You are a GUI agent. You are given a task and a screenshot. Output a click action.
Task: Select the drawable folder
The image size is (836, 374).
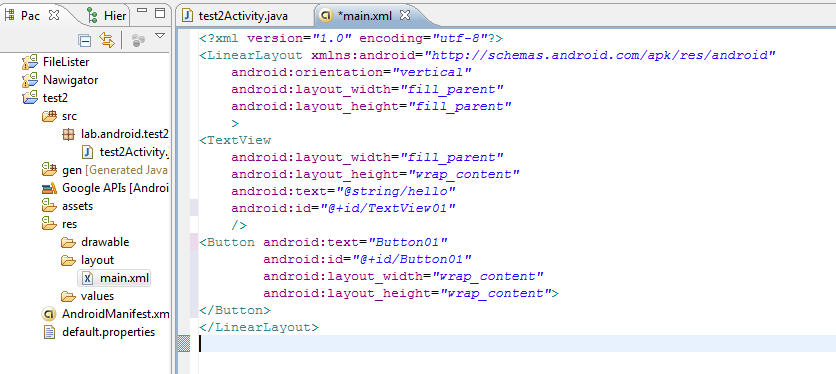pos(105,242)
